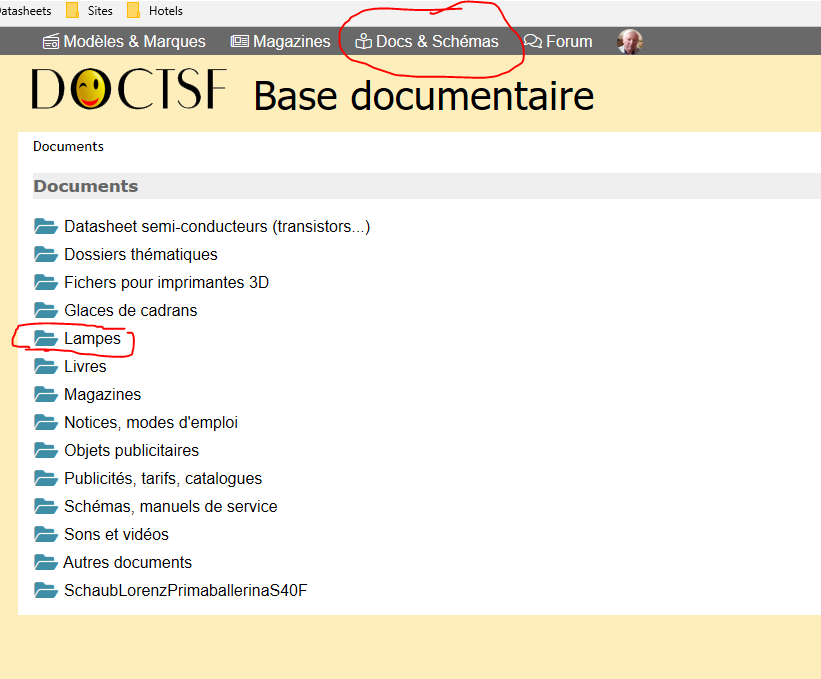Screen dimensions: 821x679
Task: Open SchaubLorenzPrimaballerinaS40F folder
Action: point(185,590)
